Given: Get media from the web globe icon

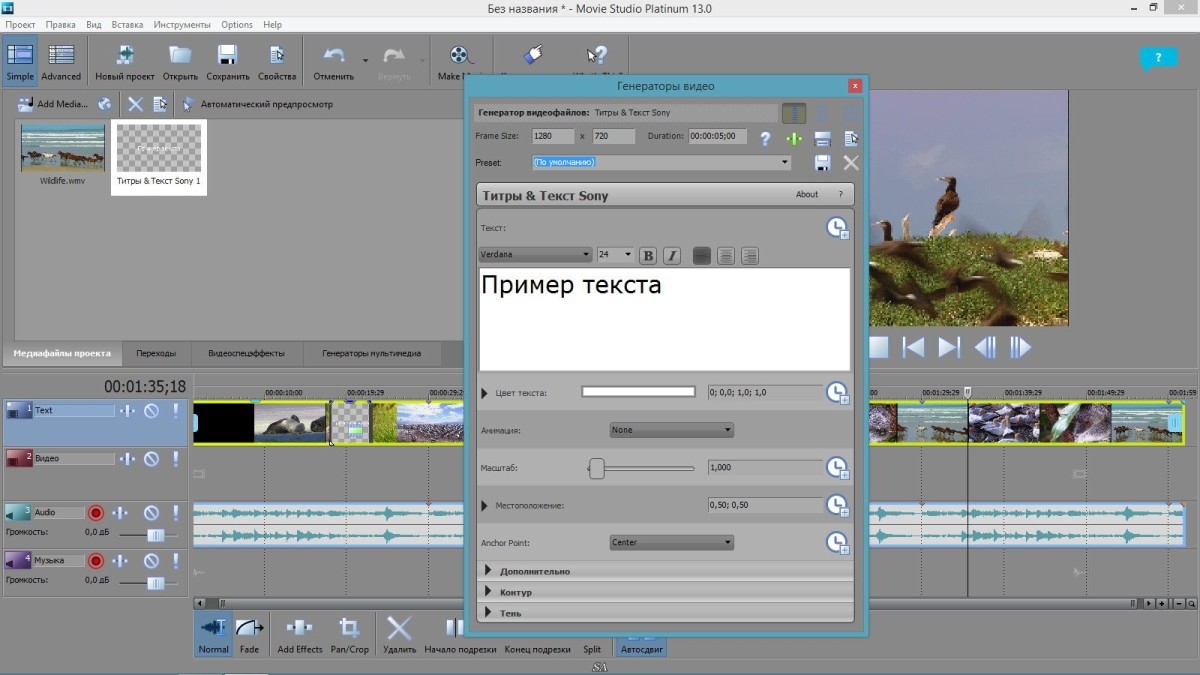Looking at the screenshot, I should (x=105, y=104).
